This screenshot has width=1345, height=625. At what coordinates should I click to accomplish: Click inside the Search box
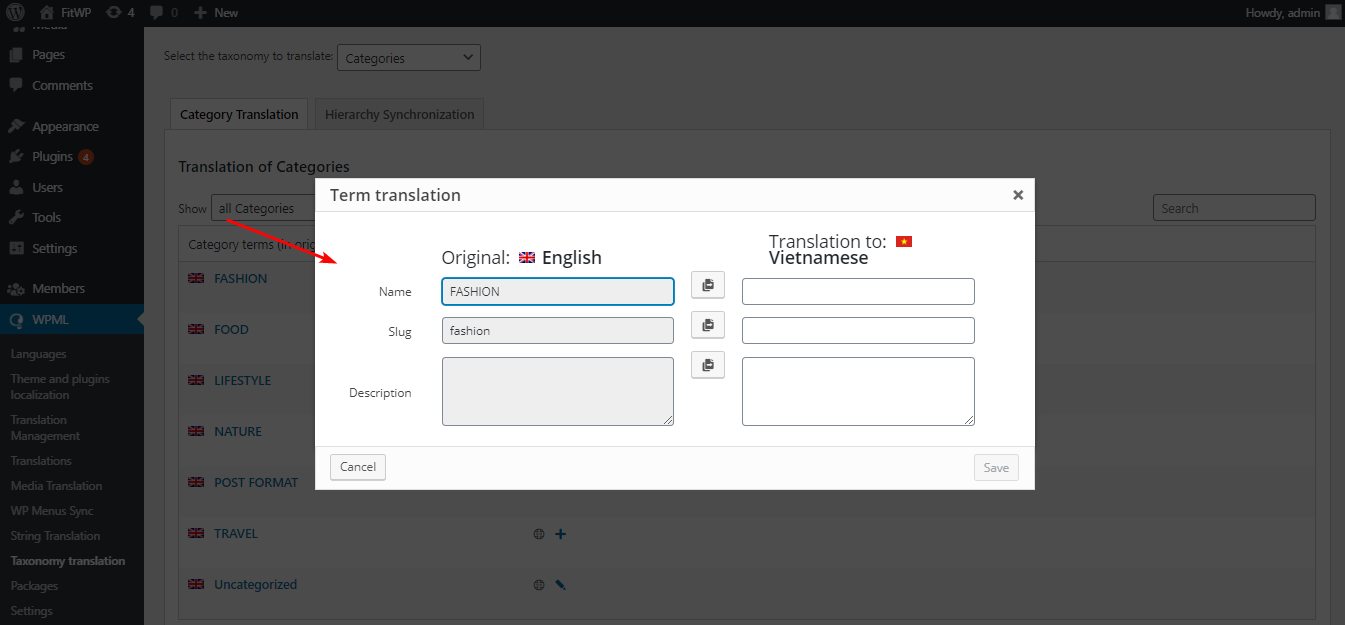pyautogui.click(x=1233, y=207)
